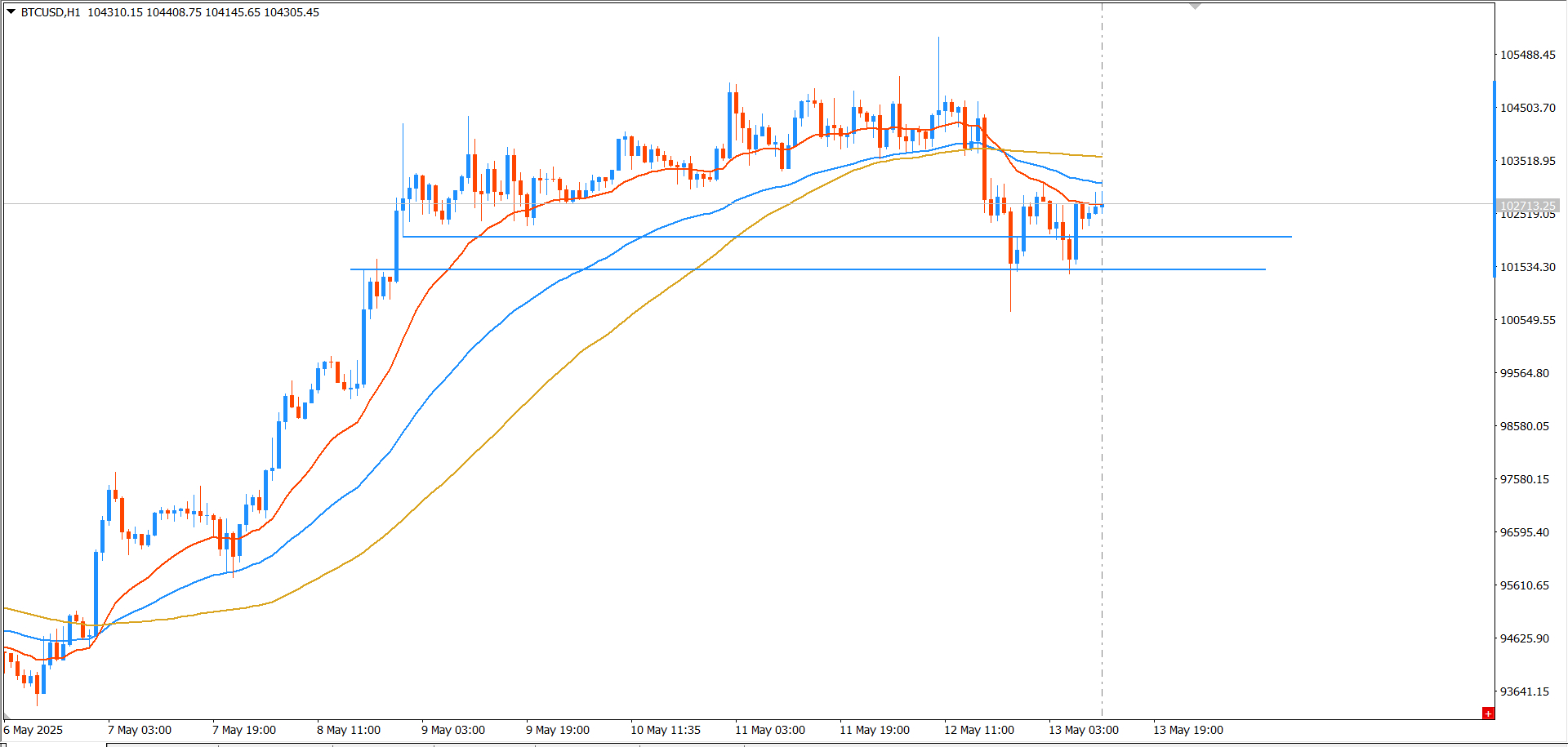Click the 13 May 19:00 time label
Image resolution: width=1568 pixels, height=747 pixels.
tap(1188, 730)
